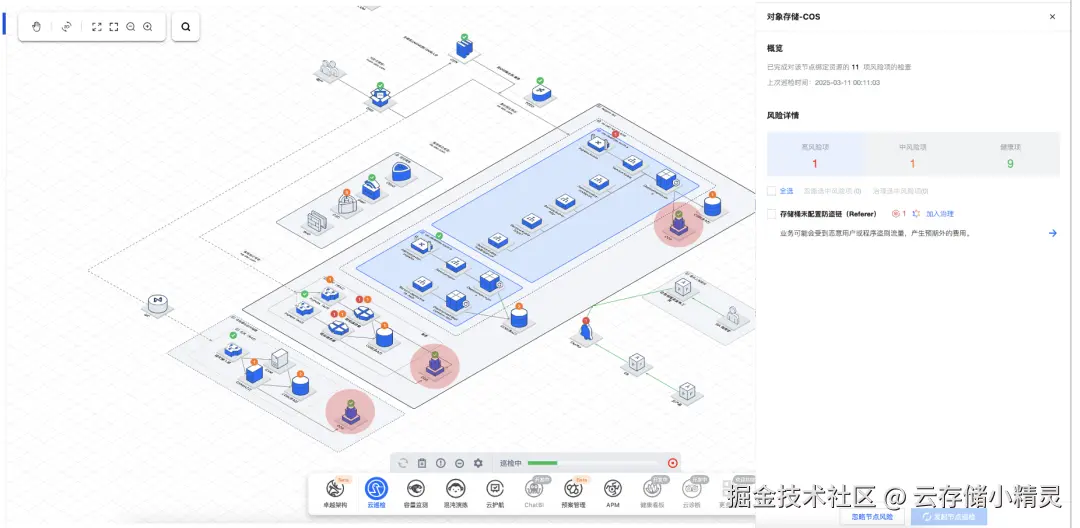
Task: Open the gear settings in inspection bar
Action: [x=478, y=463]
